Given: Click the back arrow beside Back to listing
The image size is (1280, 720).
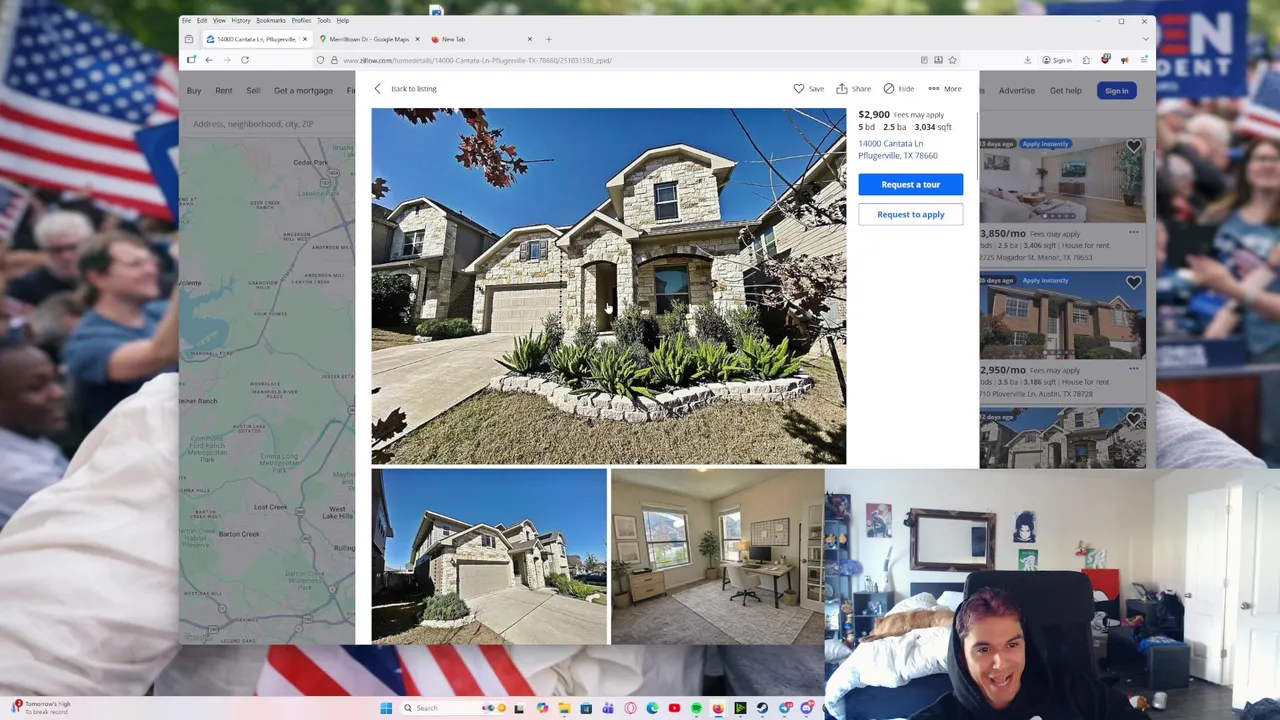Looking at the screenshot, I should 378,89.
